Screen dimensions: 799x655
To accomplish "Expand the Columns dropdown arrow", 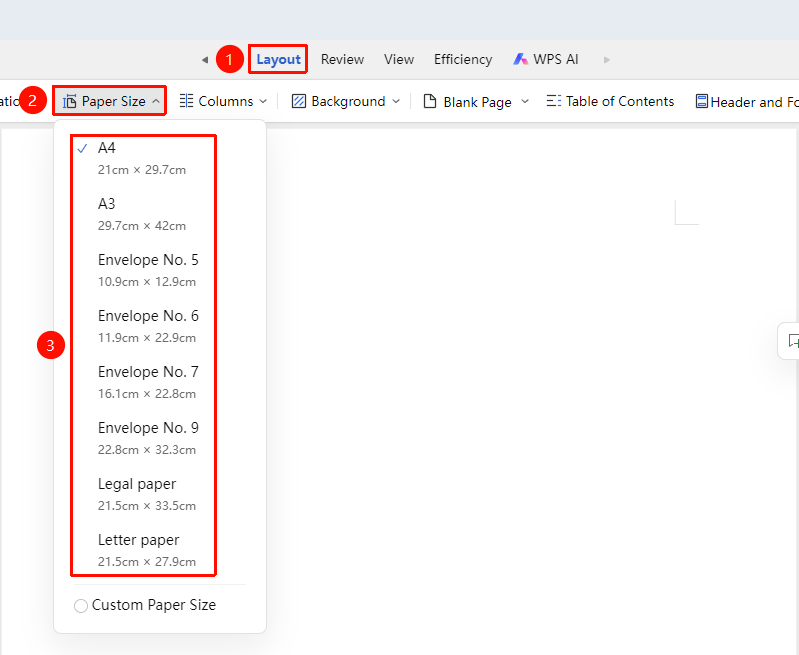I will tap(263, 101).
